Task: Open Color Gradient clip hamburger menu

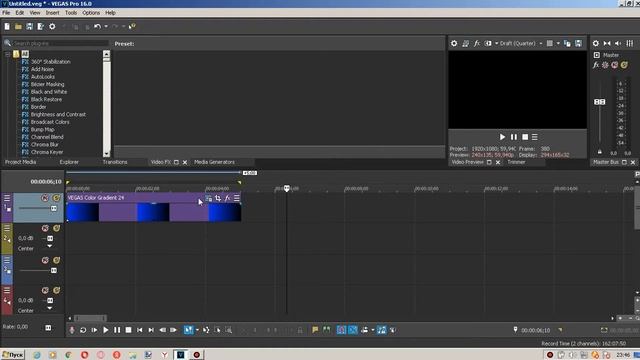Action: pyautogui.click(x=237, y=198)
